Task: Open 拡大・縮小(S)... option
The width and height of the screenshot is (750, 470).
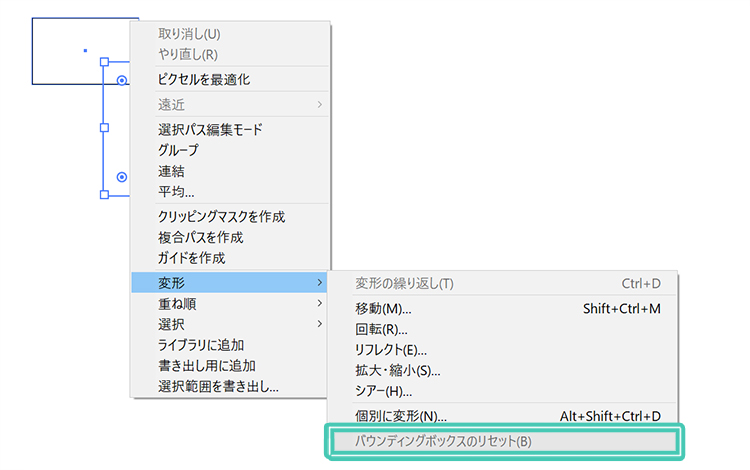Action: 503,371
